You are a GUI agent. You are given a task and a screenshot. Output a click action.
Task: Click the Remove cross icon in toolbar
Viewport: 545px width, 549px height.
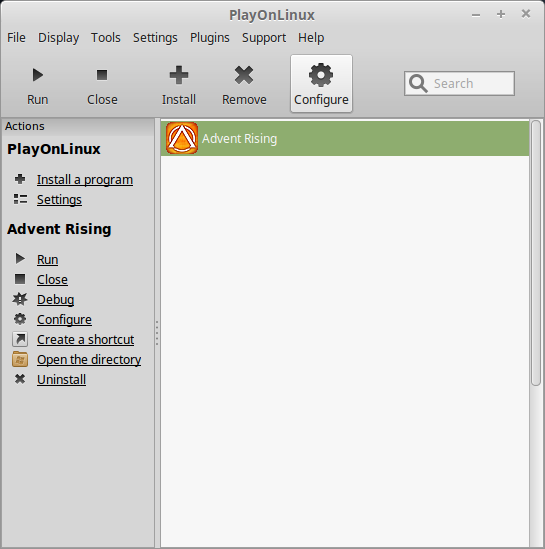pyautogui.click(x=244, y=75)
